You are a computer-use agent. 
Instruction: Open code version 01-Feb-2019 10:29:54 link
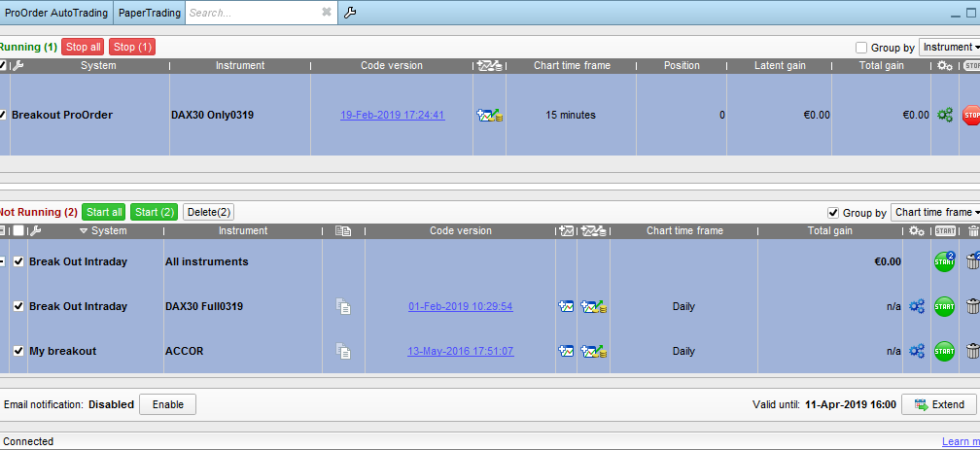[x=461, y=306]
